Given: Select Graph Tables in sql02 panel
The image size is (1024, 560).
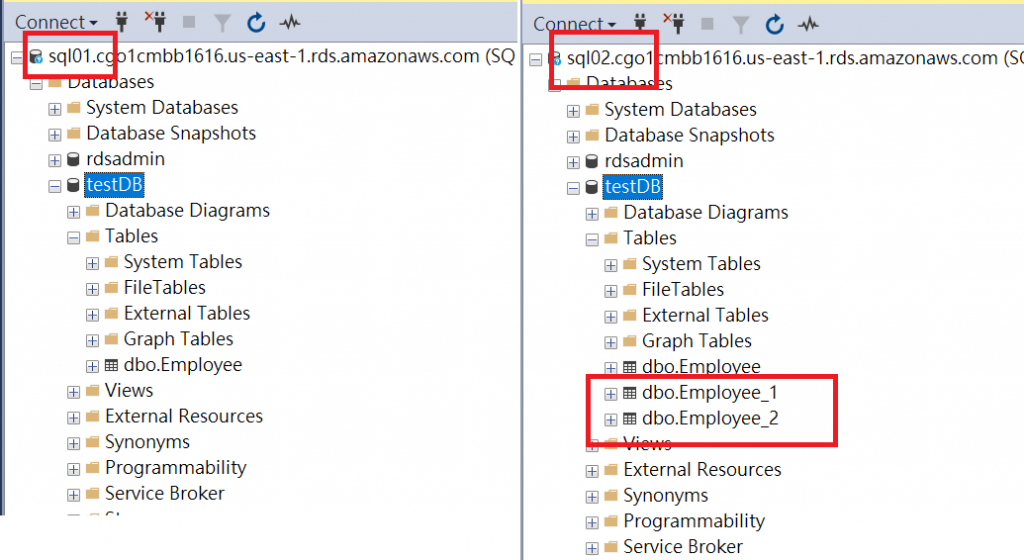Looking at the screenshot, I should pos(697,341).
